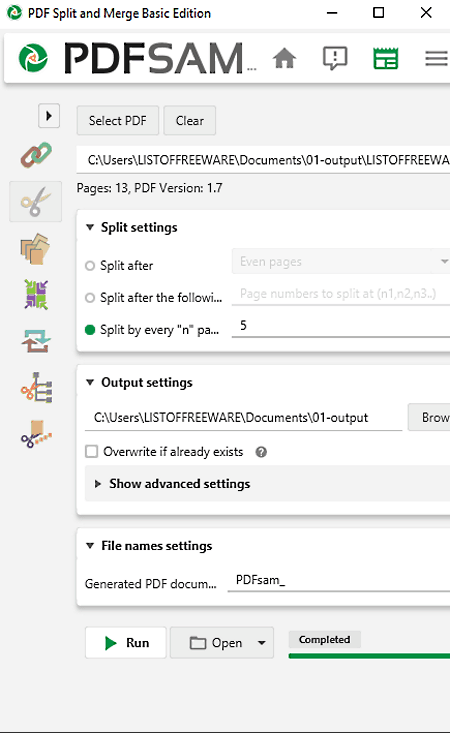Image resolution: width=450 pixels, height=733 pixels.
Task: Select the Split scissors tool icon
Action: (x=36, y=201)
